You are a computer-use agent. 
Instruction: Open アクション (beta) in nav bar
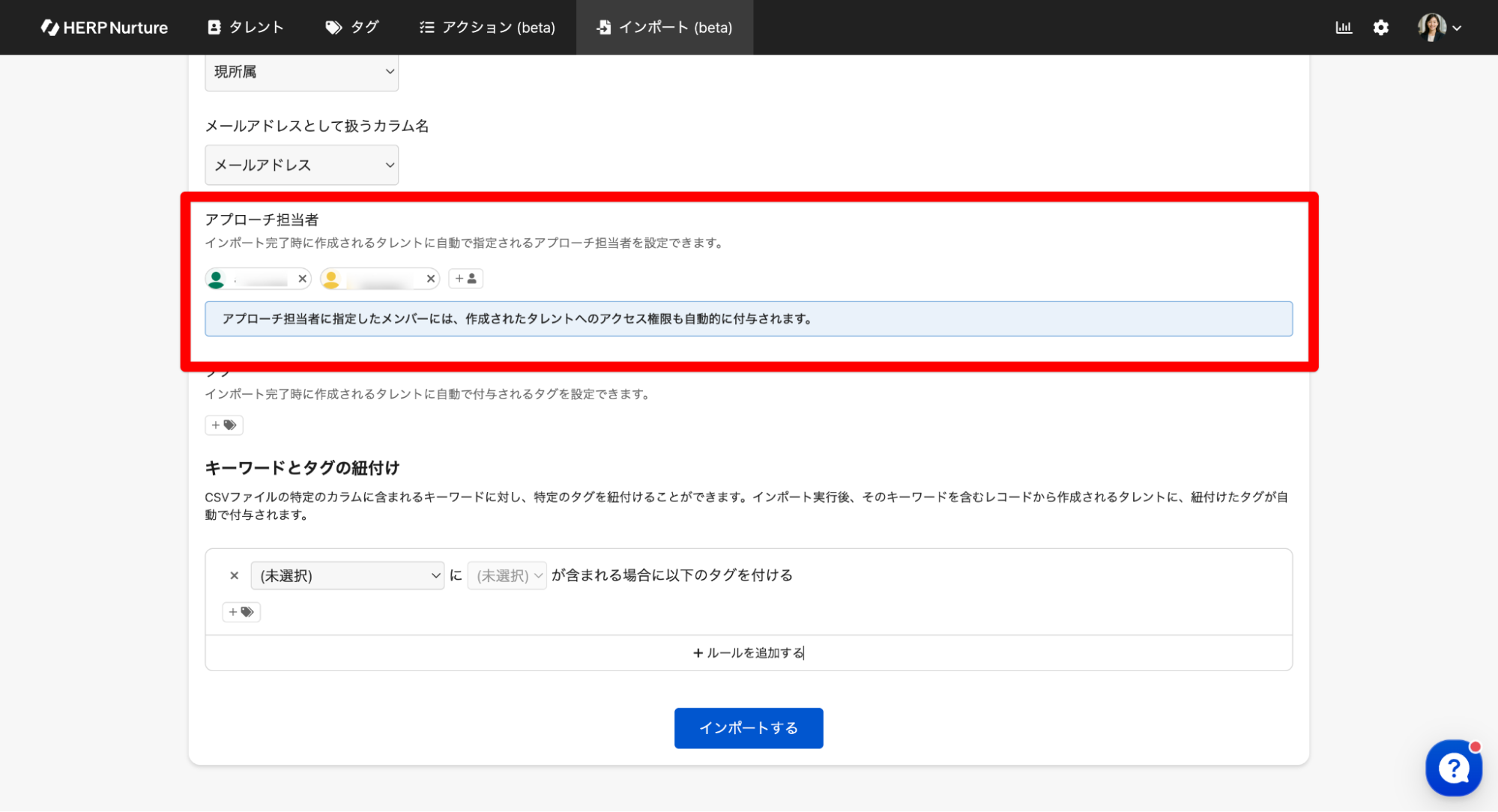[488, 28]
